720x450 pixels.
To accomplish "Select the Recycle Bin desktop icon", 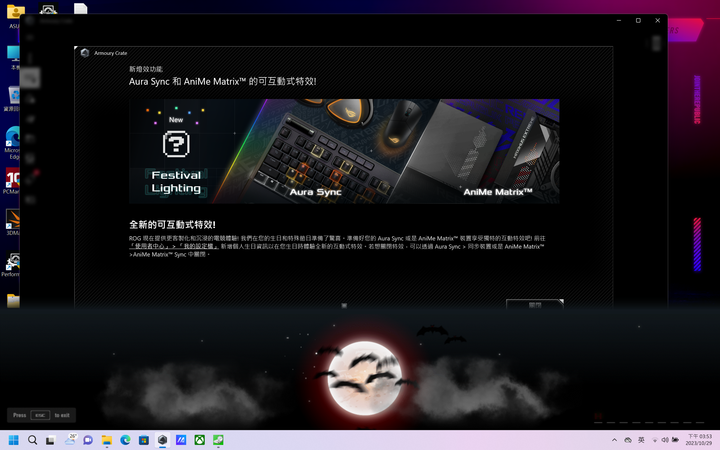I will (x=13, y=99).
